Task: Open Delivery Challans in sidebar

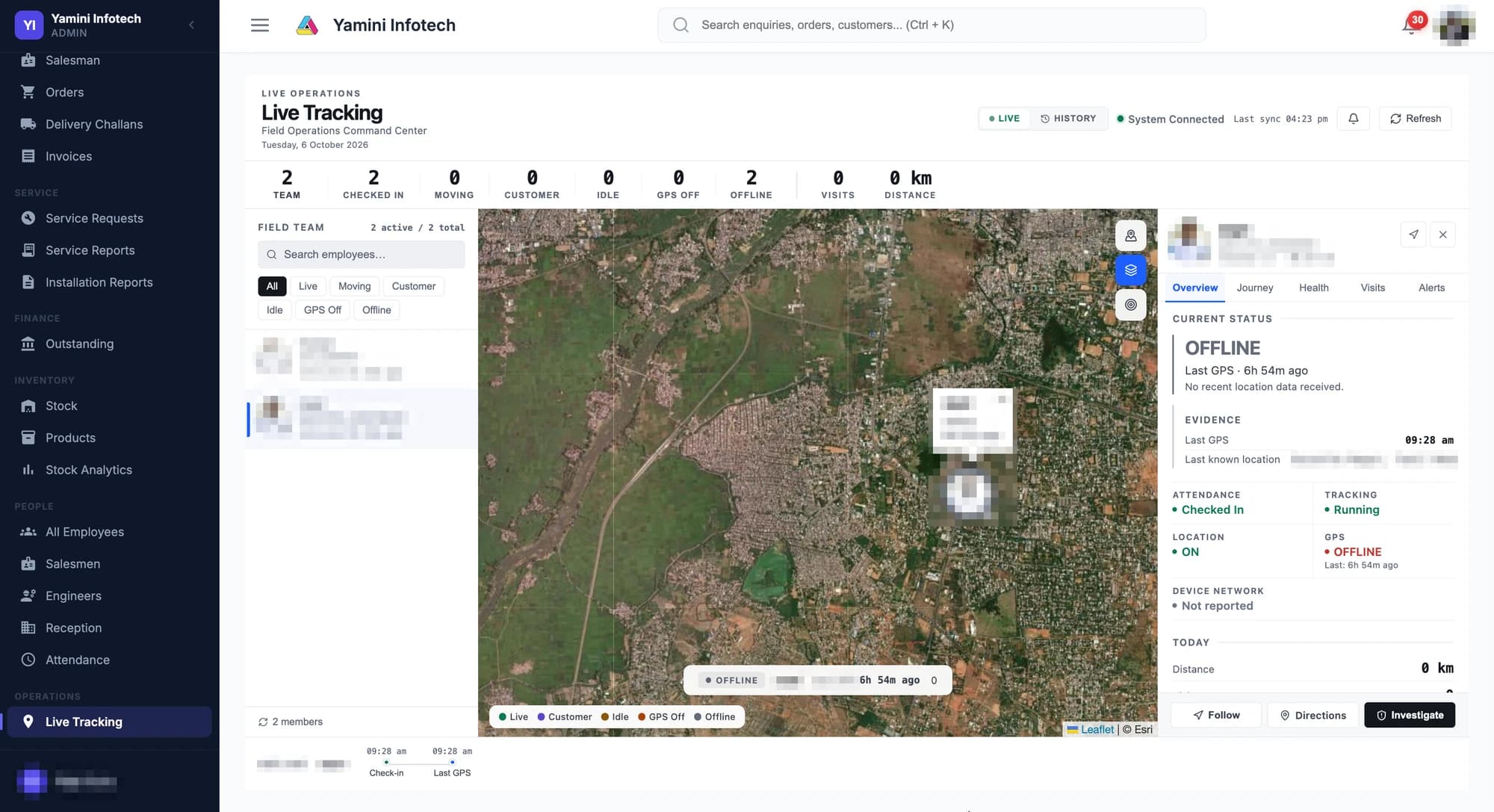Action: 110,125
